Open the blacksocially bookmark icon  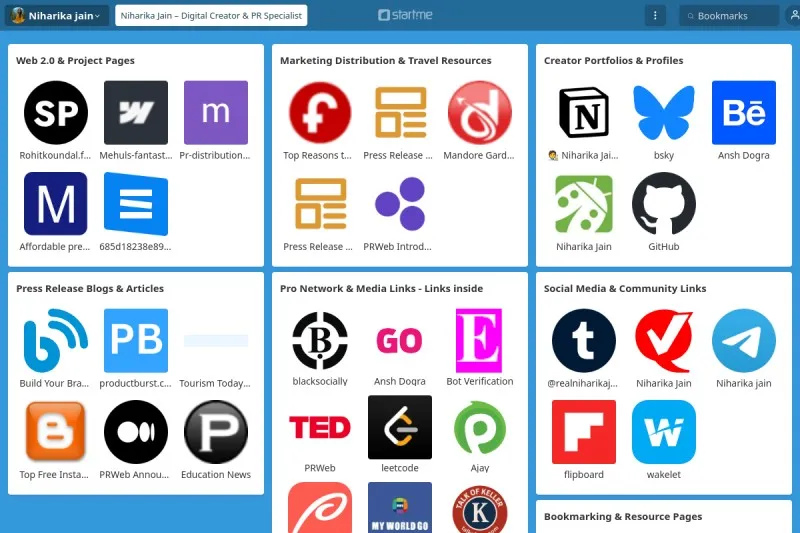pos(319,341)
